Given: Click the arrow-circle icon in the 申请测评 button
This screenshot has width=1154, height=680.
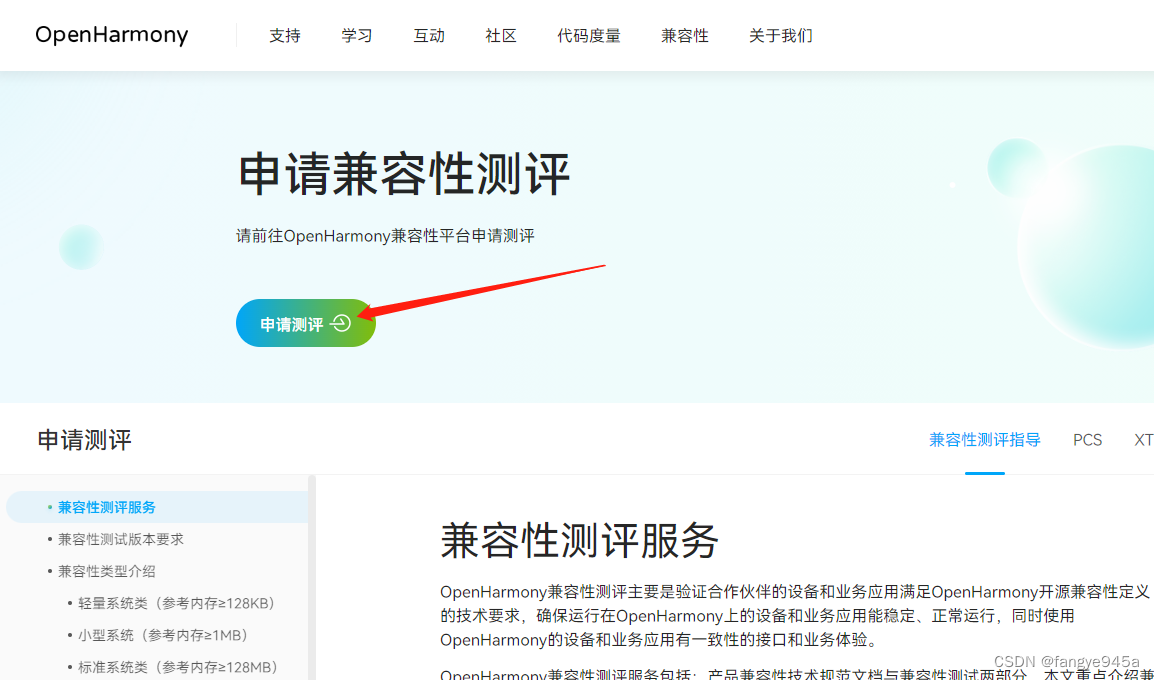Looking at the screenshot, I should (341, 323).
